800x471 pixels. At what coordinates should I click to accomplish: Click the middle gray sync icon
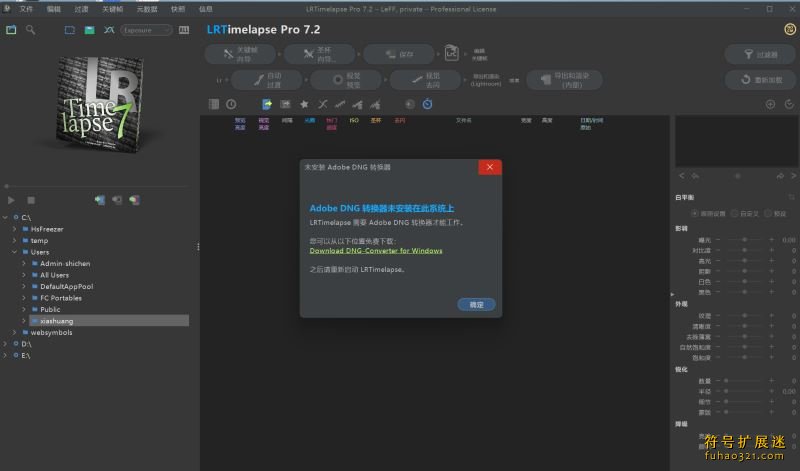(117, 200)
